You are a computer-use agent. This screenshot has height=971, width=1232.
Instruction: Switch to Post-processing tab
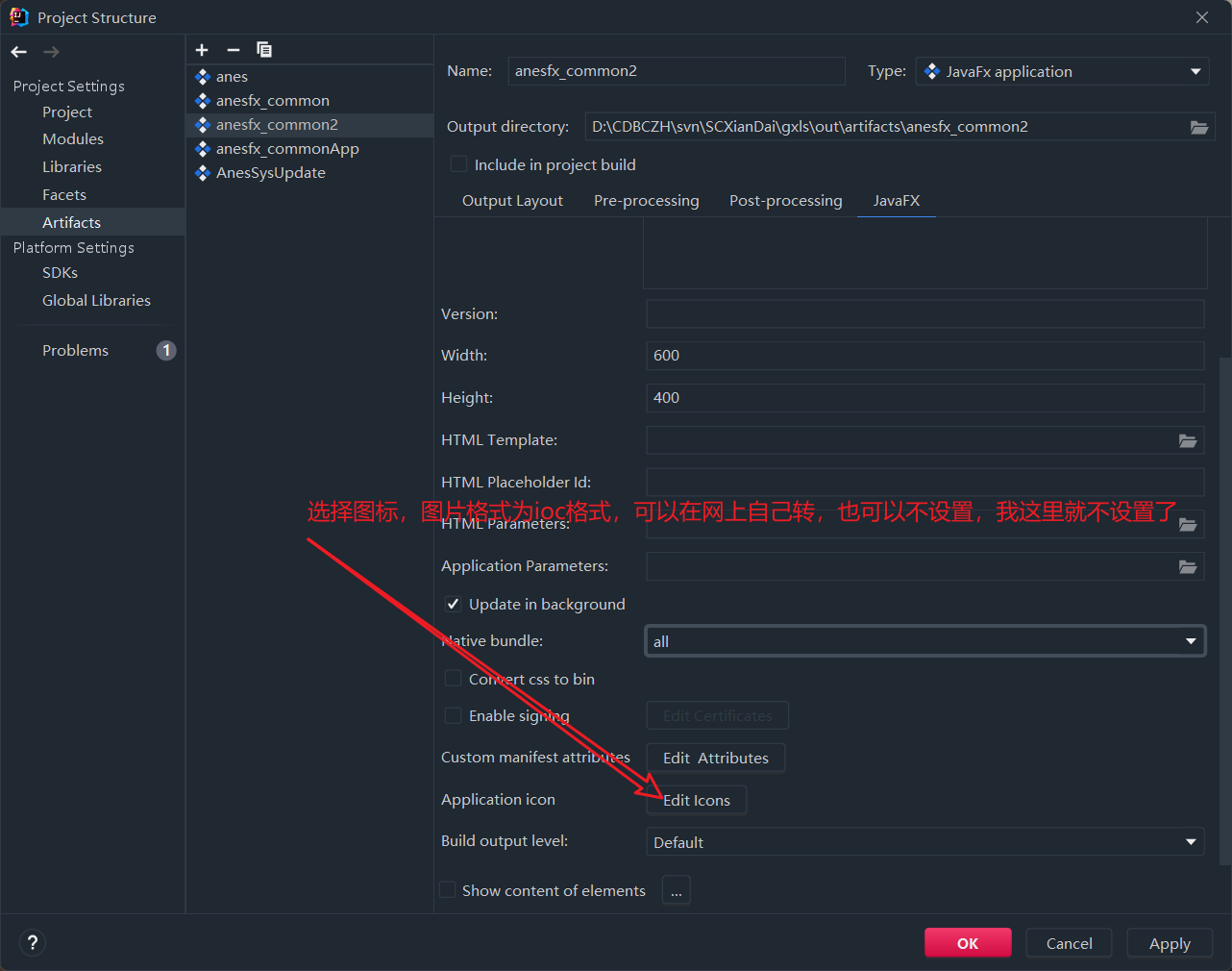785,200
